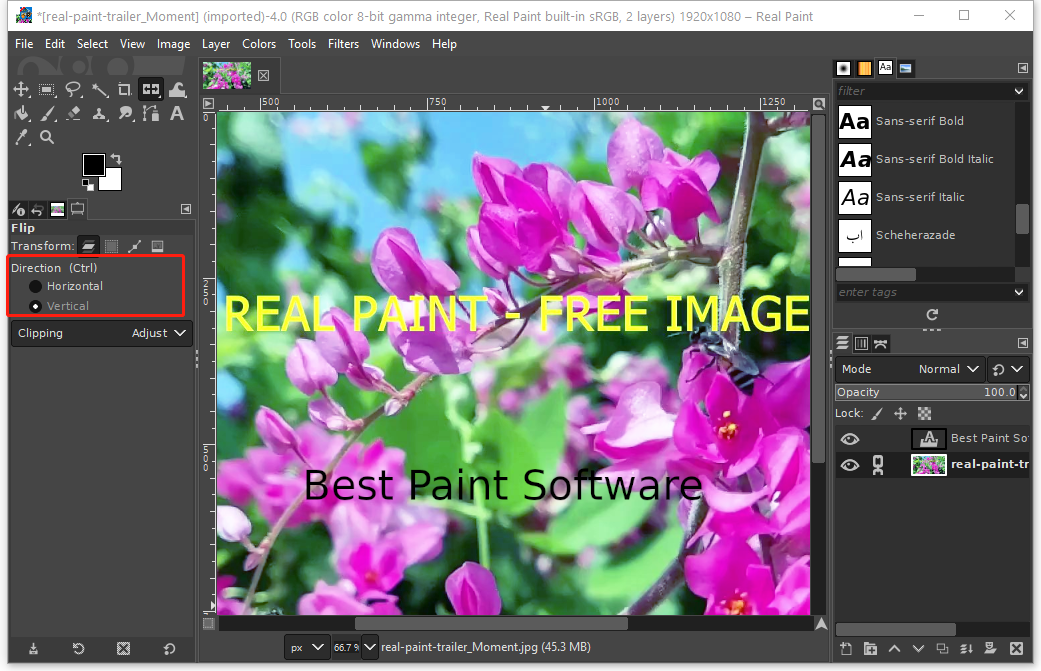Select the Fuzzy Select tool
Viewport: 1041px width, 671px height.
99,89
